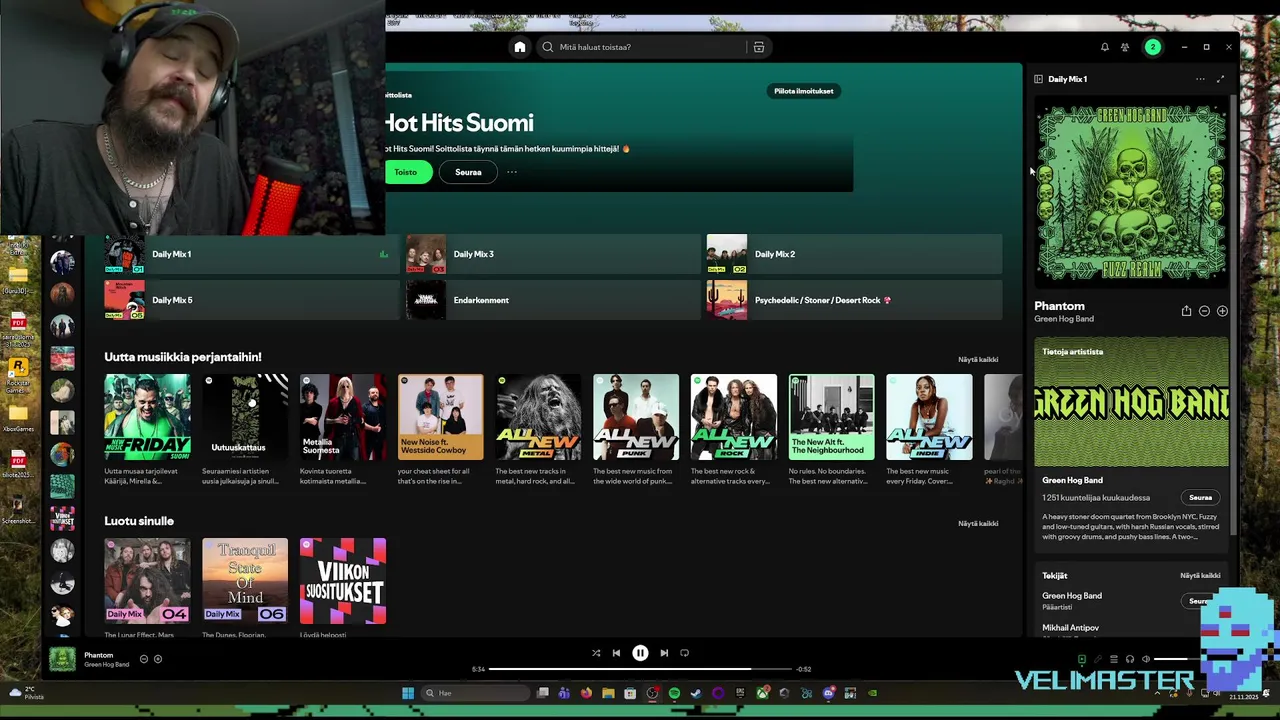Open Psychedelic / Stoner / Desert Rock tile
The image size is (1280, 720).
pyautogui.click(x=854, y=300)
